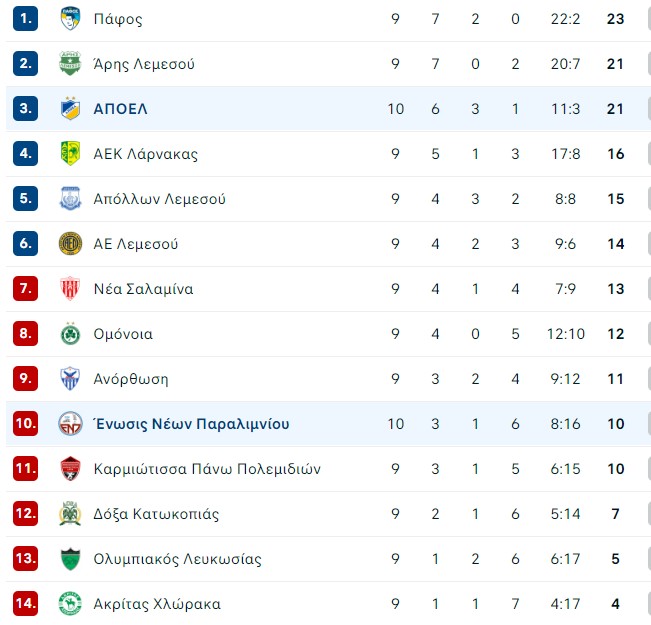This screenshot has width=651, height=625.
Task: Select the ΑΕΚ Λάρνακας yellow-green badge
Action: click(x=70, y=153)
